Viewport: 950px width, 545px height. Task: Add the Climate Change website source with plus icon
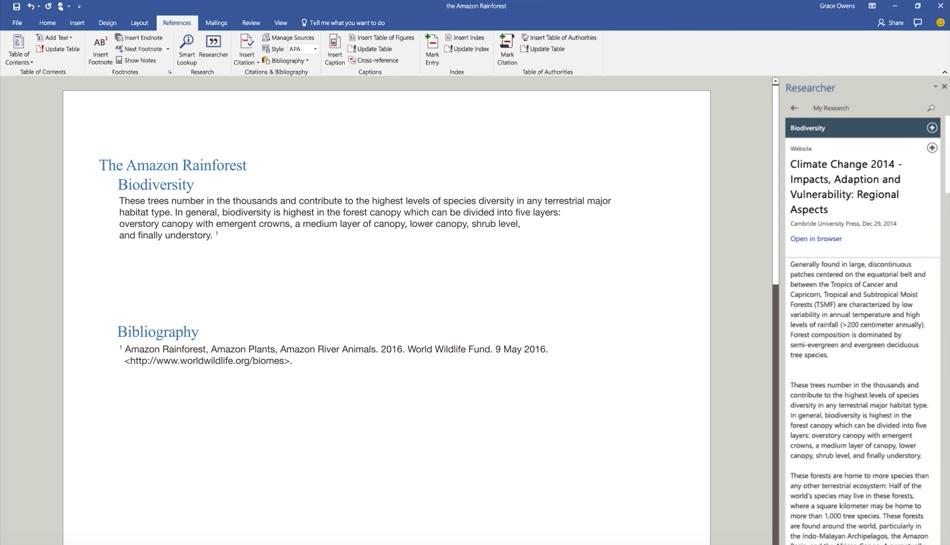932,148
